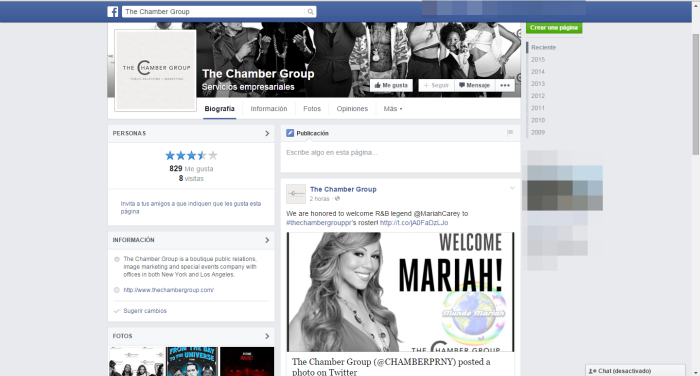Viewport: 700px width, 376px height.
Task: Jump to 2011 in timeline
Action: (538, 108)
